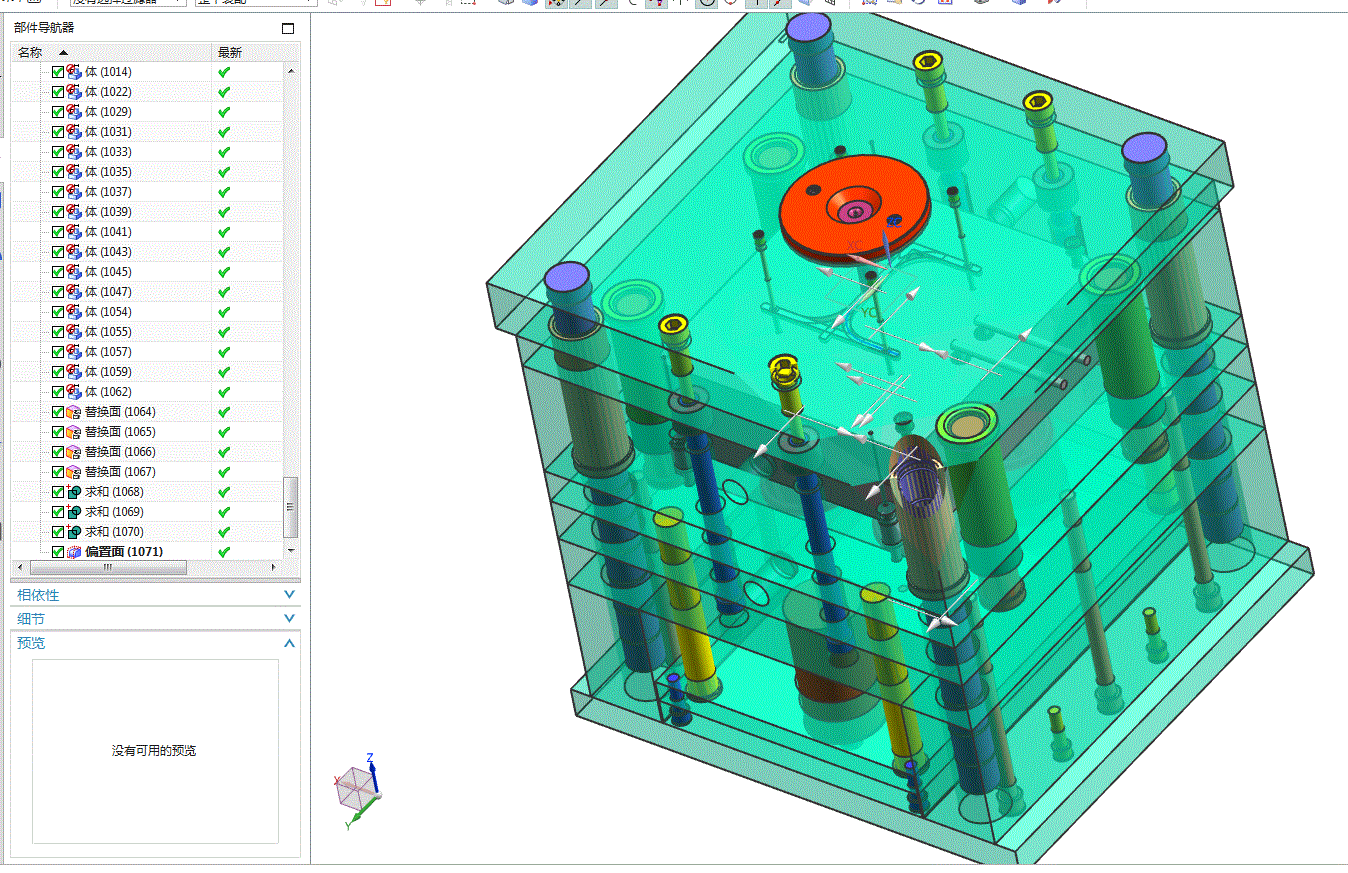Screen dimensions: 1348x873
Task: Select the 求和 (1069) feature
Action: pos(114,512)
